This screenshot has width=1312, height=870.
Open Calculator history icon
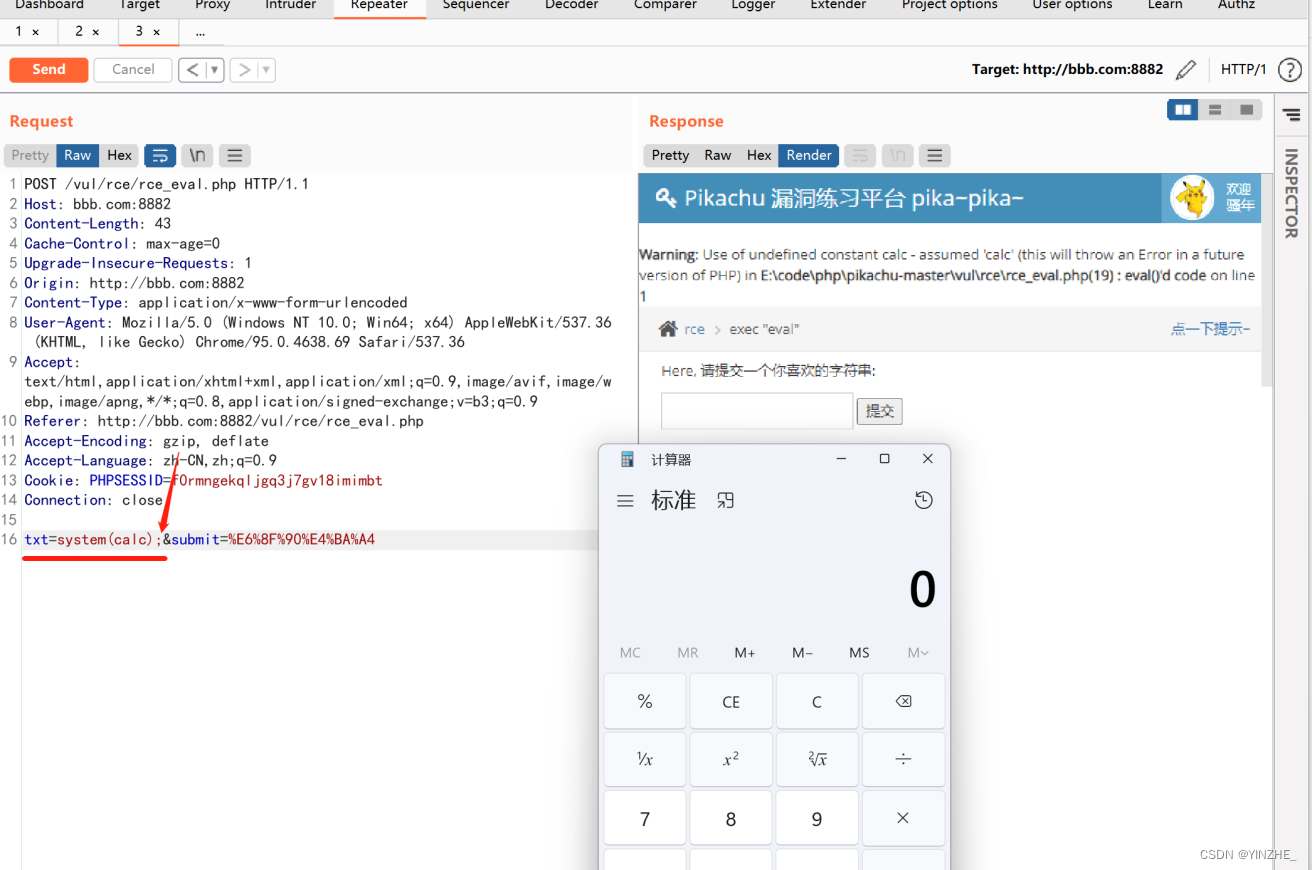point(923,500)
